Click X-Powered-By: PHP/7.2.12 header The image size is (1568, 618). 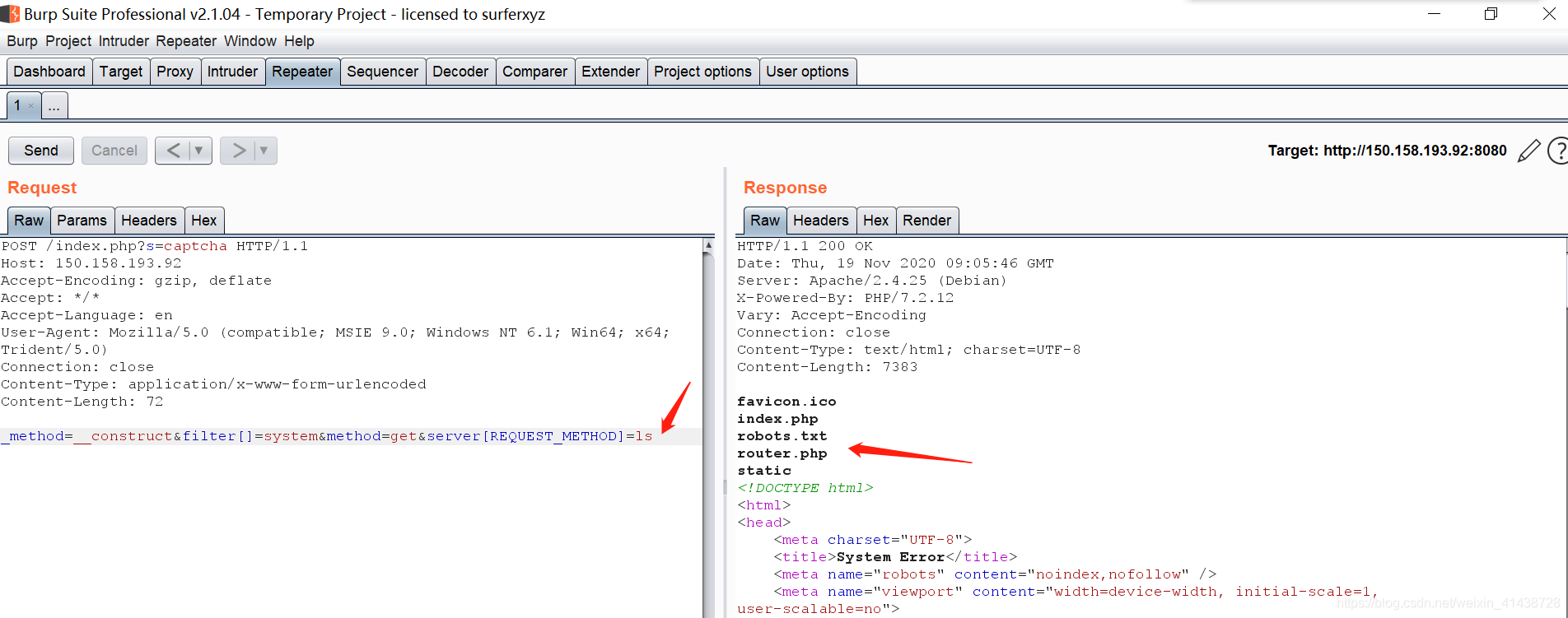(845, 298)
